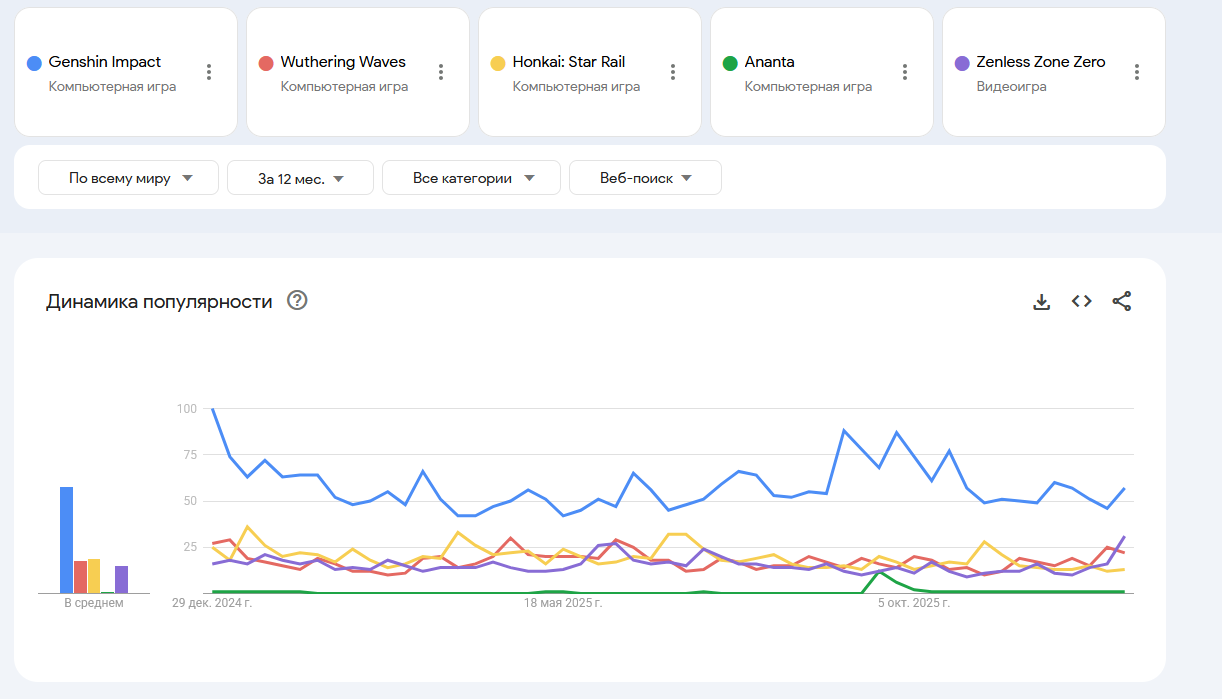Expand the Все категории dropdown
The height and width of the screenshot is (699, 1222).
[472, 178]
